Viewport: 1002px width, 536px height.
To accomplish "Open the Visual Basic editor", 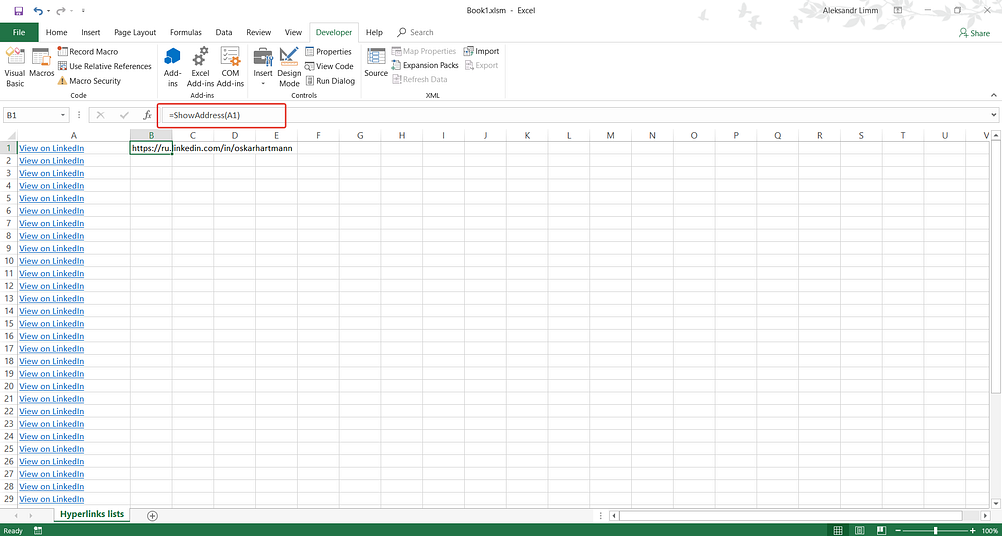I will [x=15, y=67].
